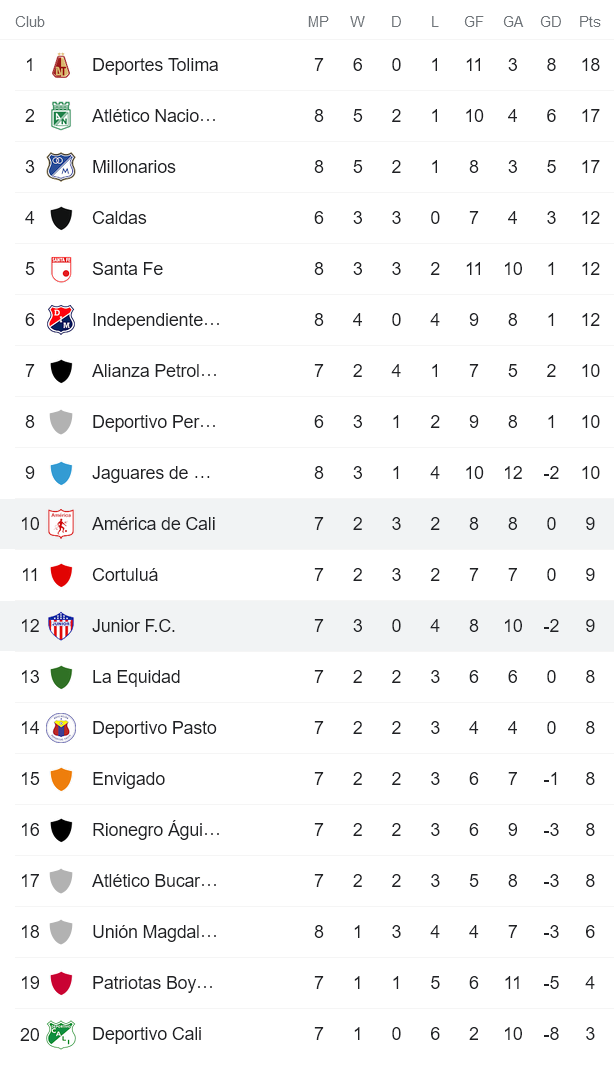The width and height of the screenshot is (614, 1070).
Task: Click the Deportes Tolima club crest
Action: [x=61, y=64]
